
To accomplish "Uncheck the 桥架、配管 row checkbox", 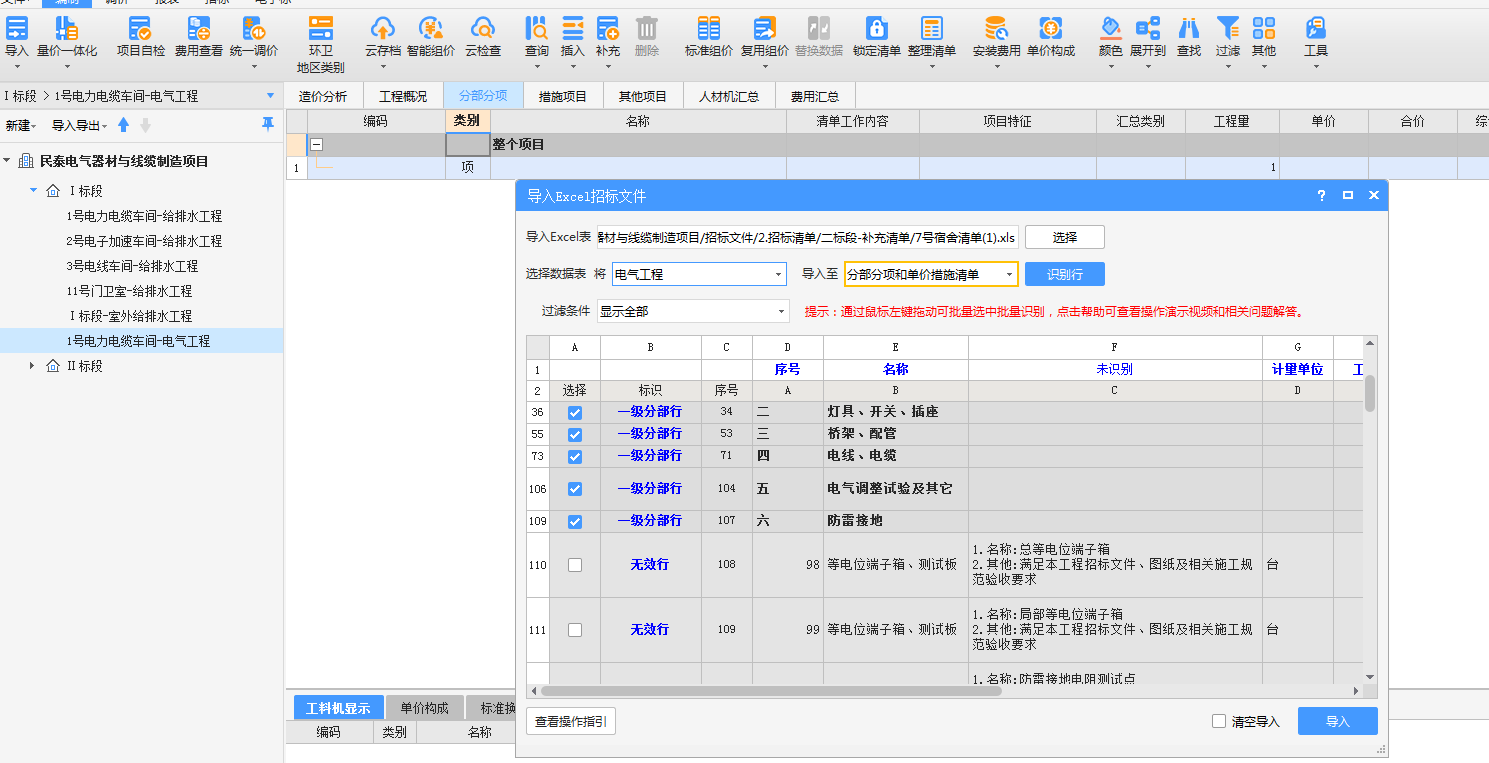I will click(x=575, y=434).
